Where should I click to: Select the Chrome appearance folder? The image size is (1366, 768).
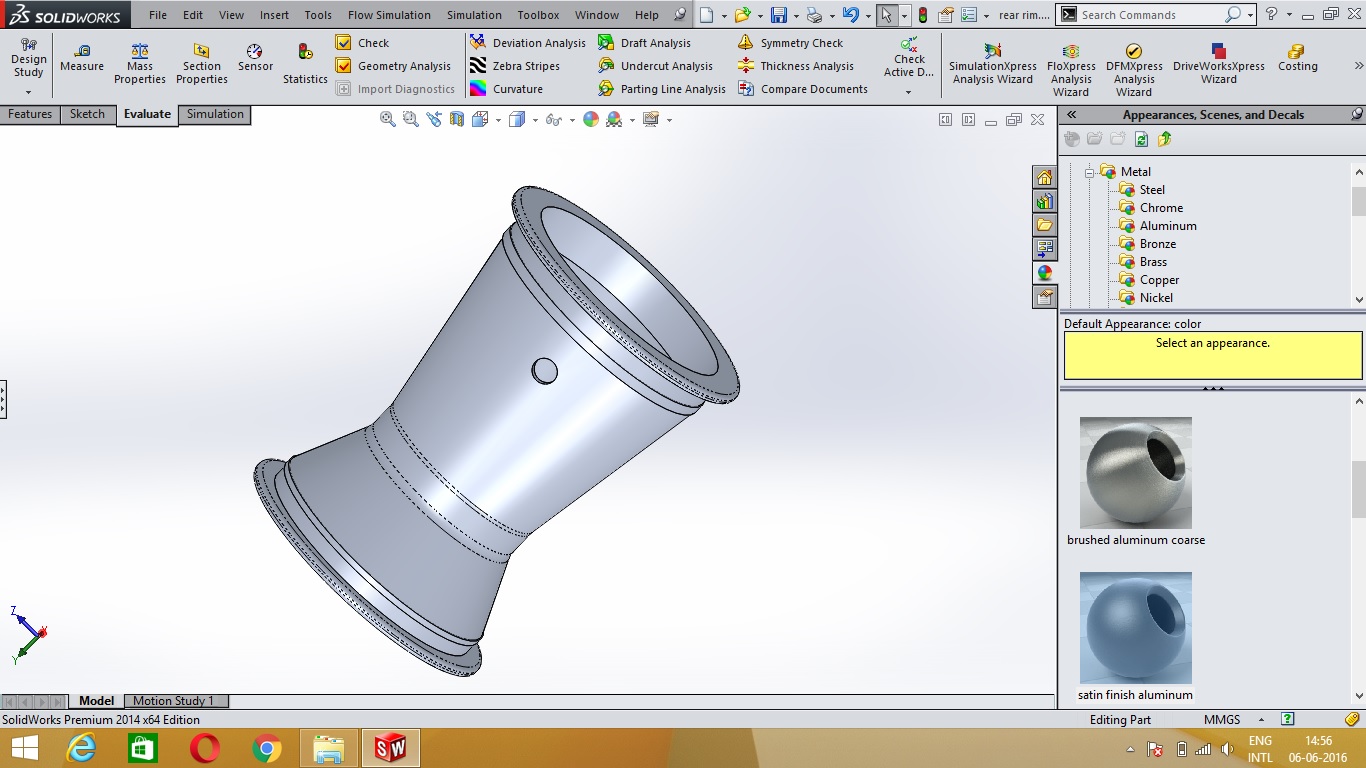(1160, 208)
